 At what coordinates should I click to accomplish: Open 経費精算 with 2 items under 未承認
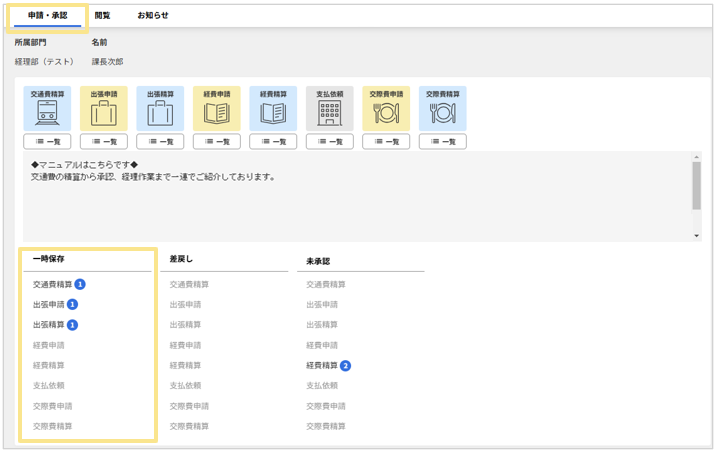322,366
